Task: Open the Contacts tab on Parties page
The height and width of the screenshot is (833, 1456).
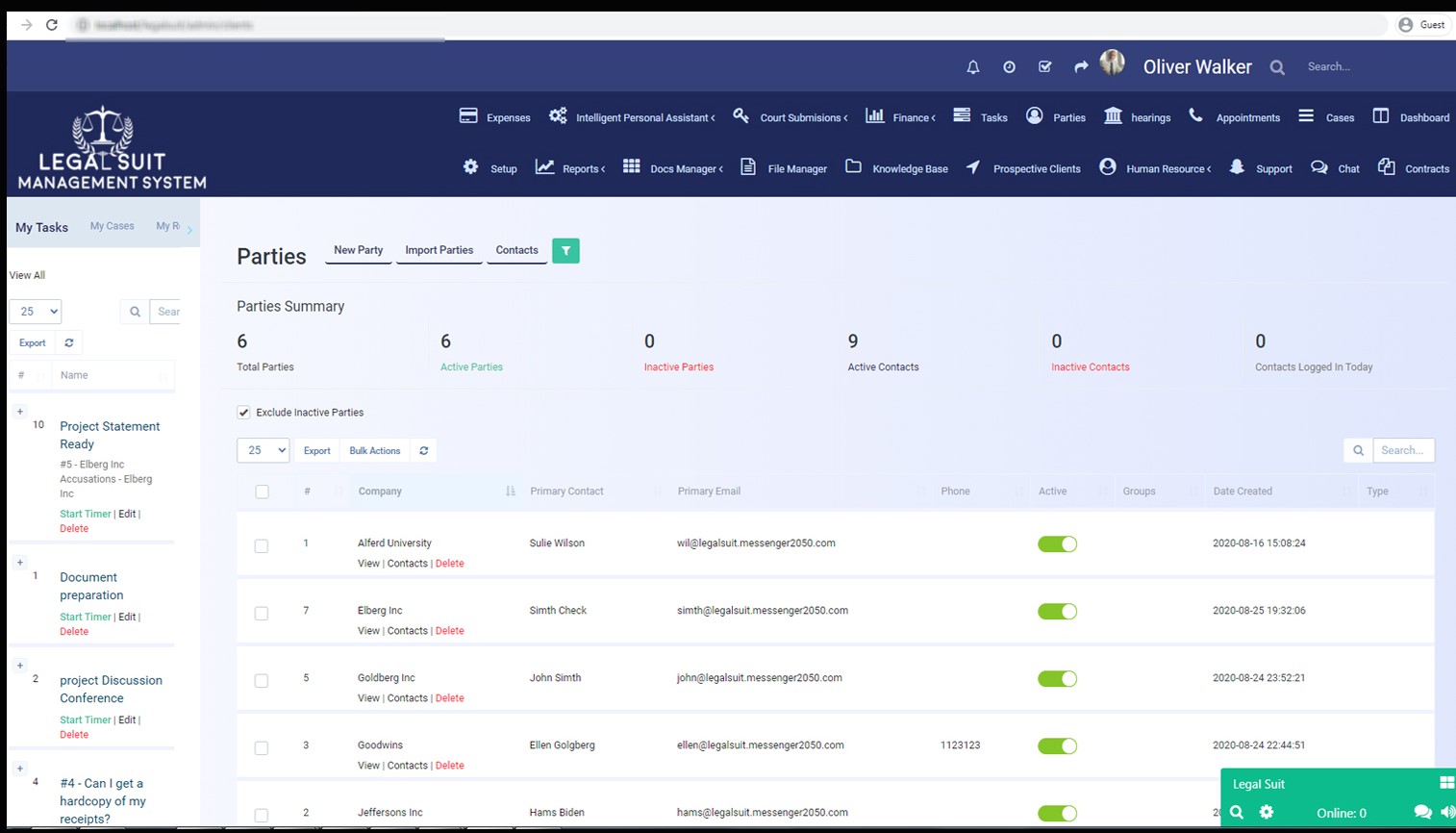Action: [516, 250]
